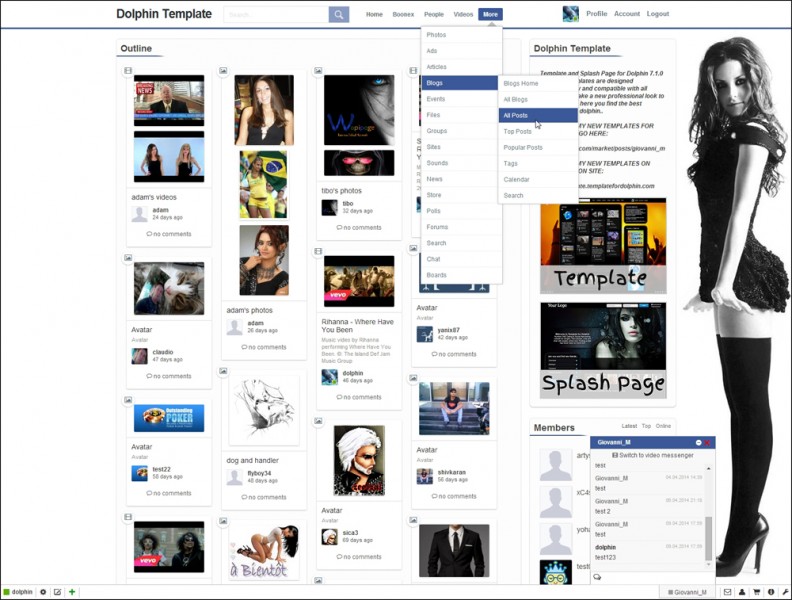Choose Calendar in the Blogs submenu

click(538, 179)
